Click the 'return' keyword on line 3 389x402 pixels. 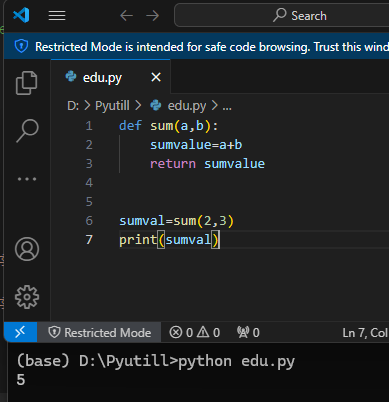coord(173,164)
